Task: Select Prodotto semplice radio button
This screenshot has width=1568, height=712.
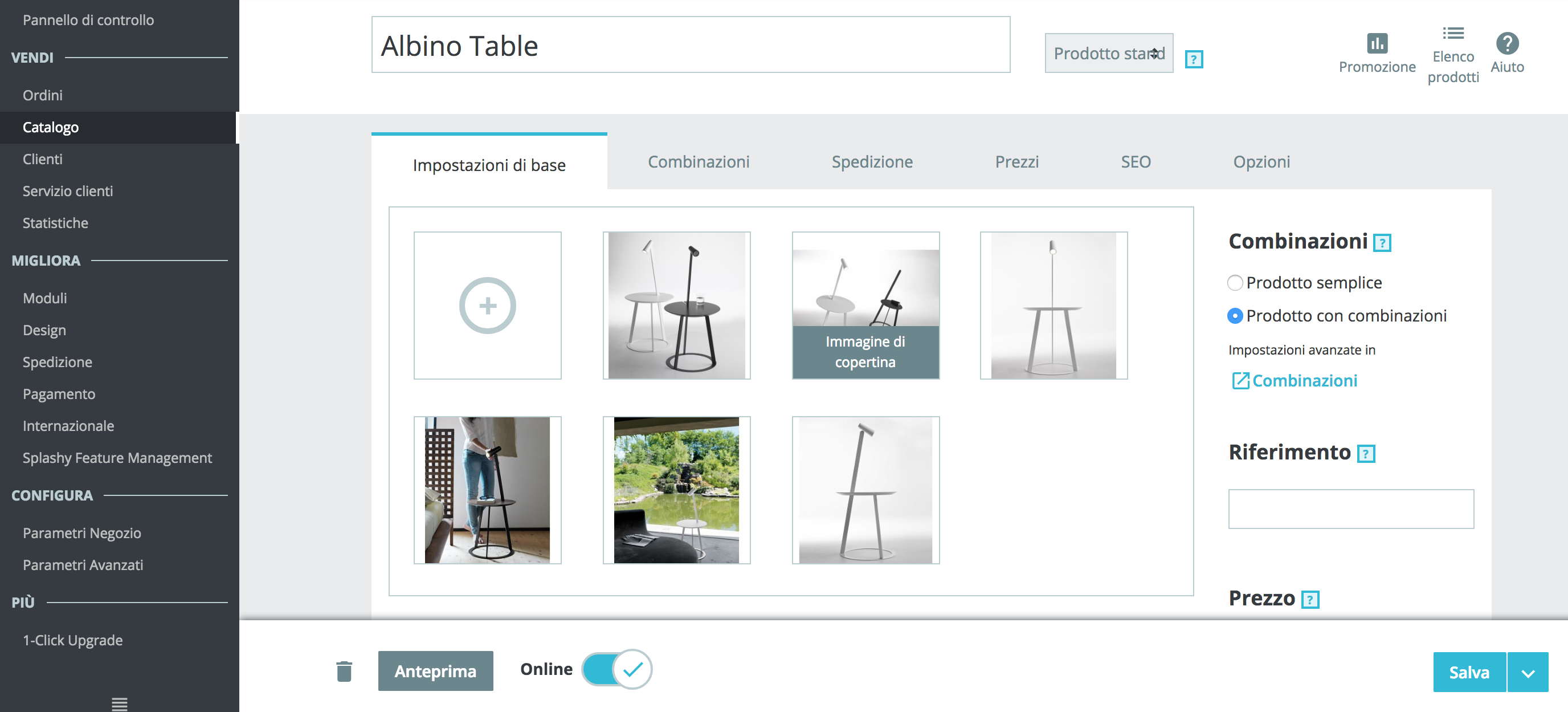Action: click(1235, 283)
